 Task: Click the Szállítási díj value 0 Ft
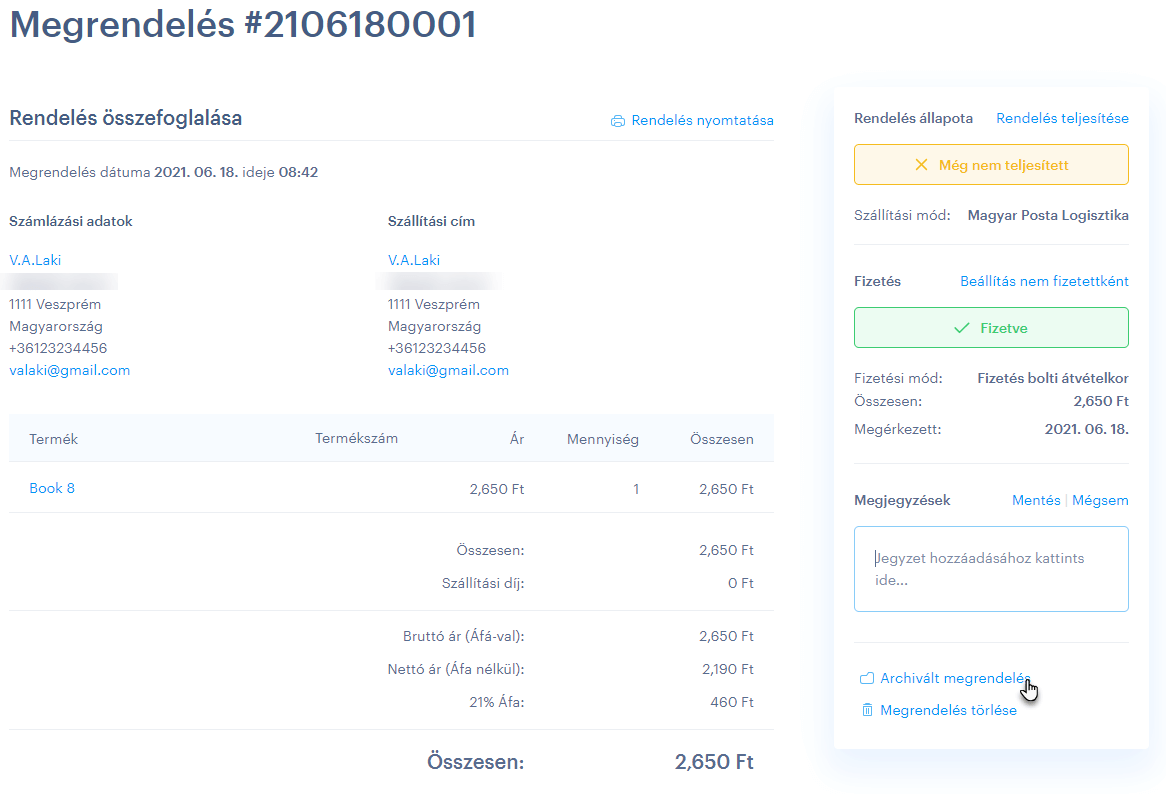click(741, 583)
